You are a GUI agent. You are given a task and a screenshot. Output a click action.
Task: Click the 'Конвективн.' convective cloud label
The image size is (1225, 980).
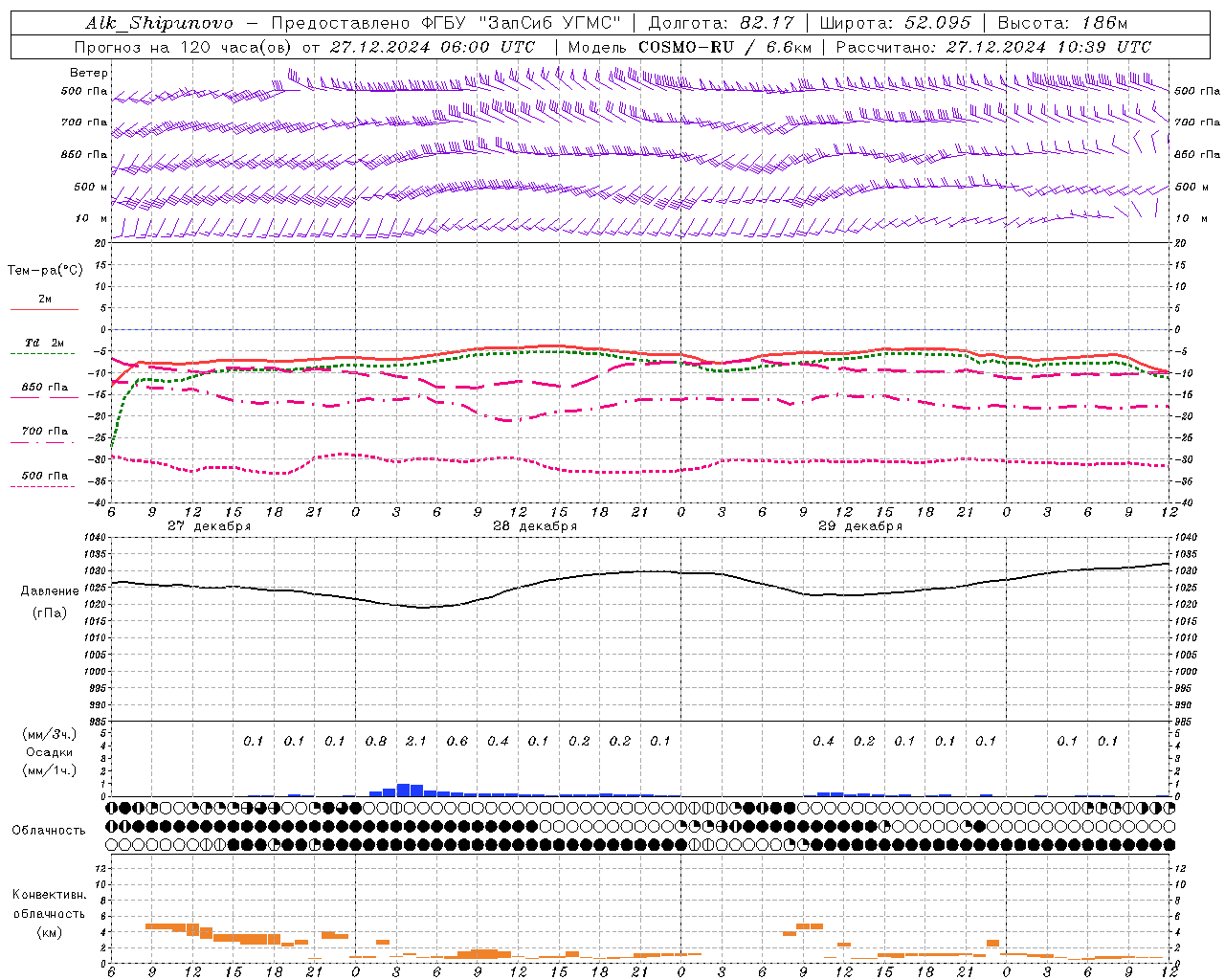50,895
